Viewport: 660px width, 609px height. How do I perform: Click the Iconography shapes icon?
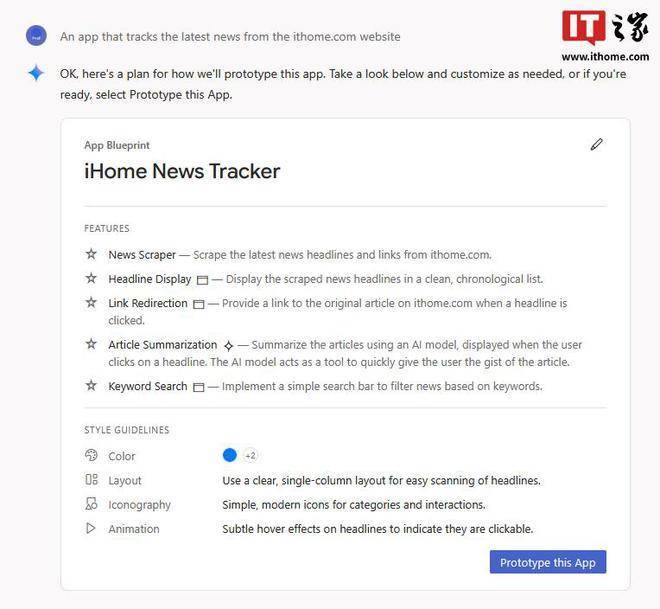[x=91, y=504]
